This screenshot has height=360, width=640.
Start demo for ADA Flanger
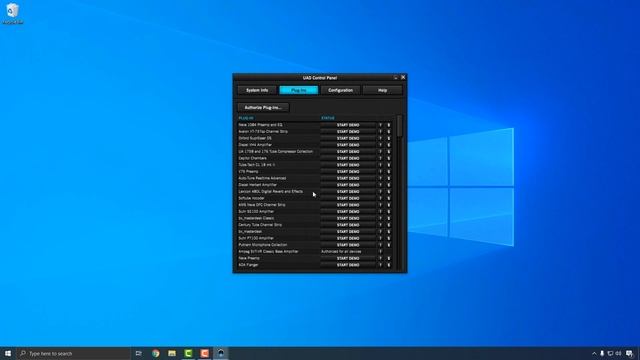(x=348, y=265)
